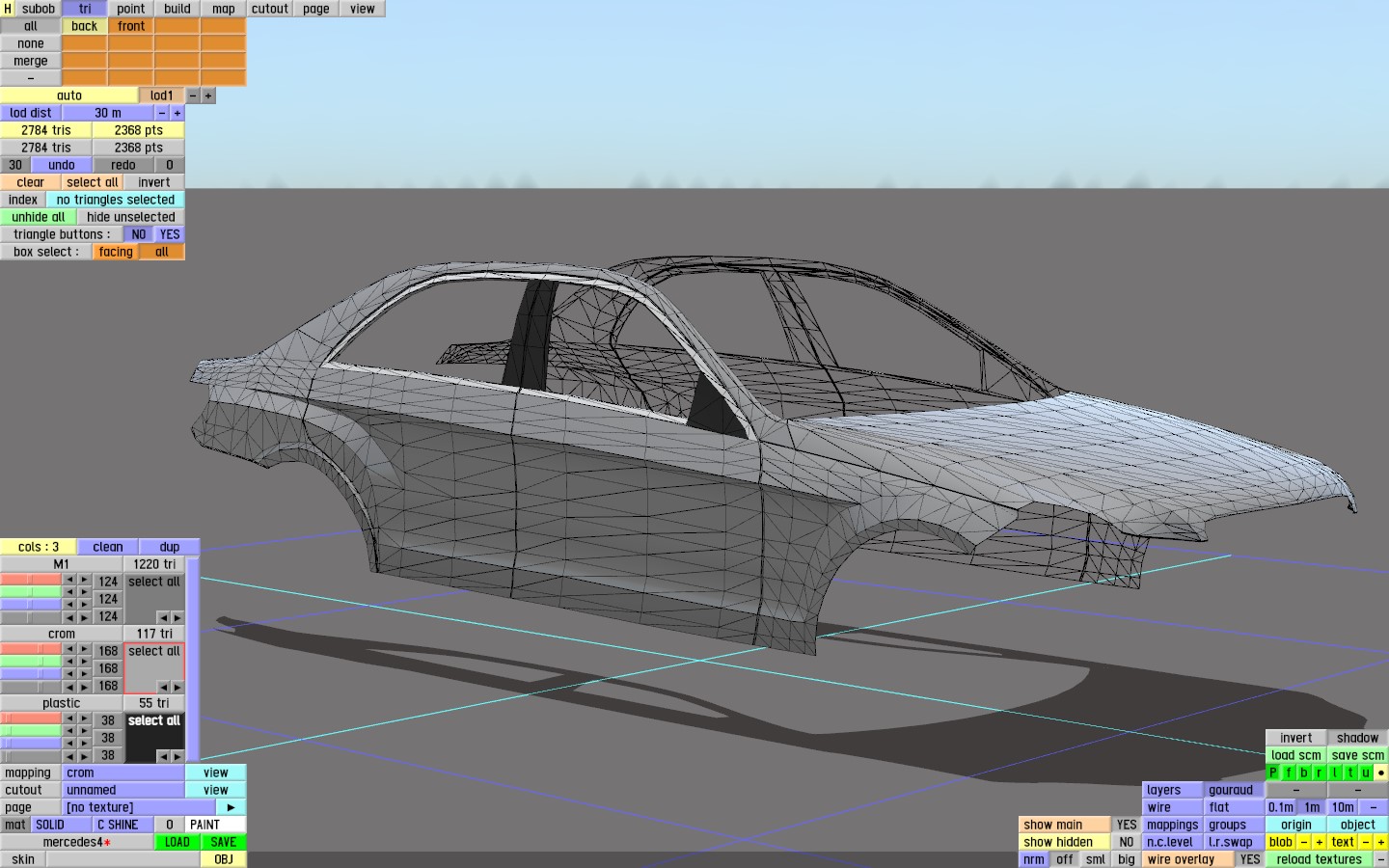Click the C SHINE material option
The height and width of the screenshot is (868, 1389).
tap(123, 825)
